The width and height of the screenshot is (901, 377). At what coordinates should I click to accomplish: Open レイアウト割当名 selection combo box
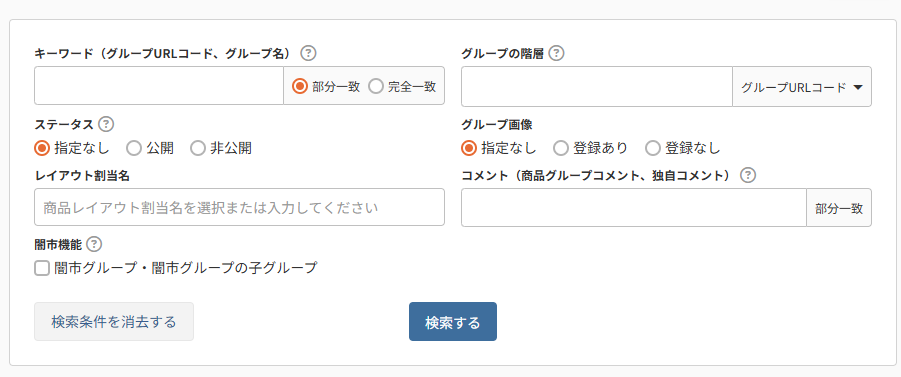click(x=239, y=207)
